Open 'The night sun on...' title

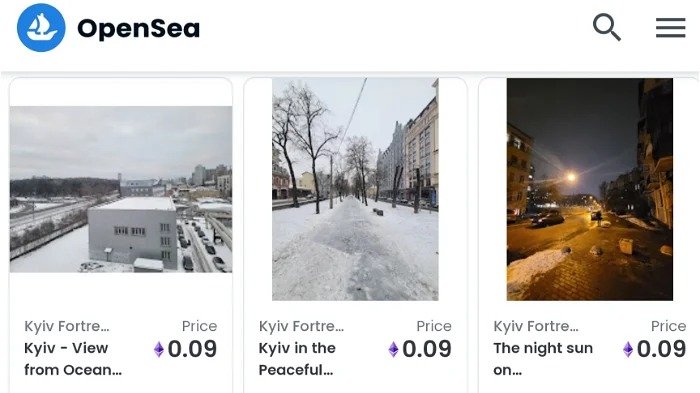tap(543, 359)
